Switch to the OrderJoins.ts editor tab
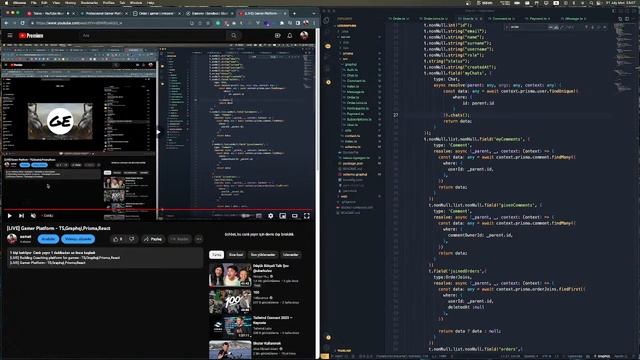Viewport: 640px width, 360px height. tap(434, 19)
